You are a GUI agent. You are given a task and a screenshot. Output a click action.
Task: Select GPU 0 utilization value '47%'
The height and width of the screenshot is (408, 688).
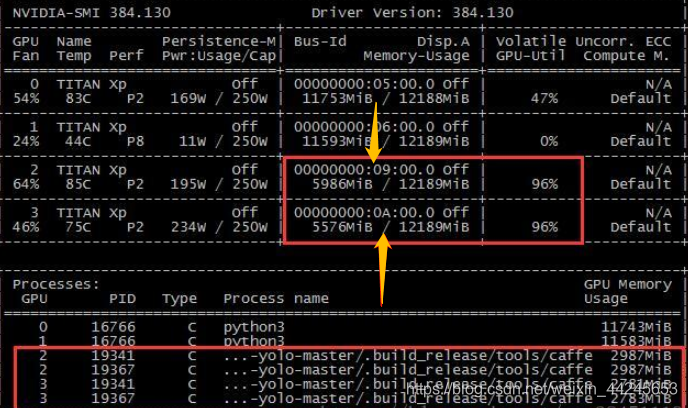click(x=544, y=98)
